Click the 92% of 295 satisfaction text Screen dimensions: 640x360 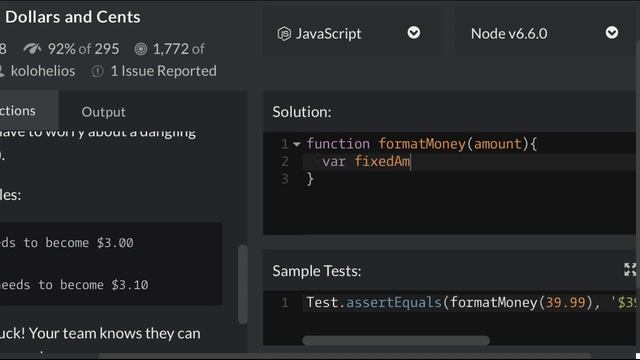click(x=83, y=49)
